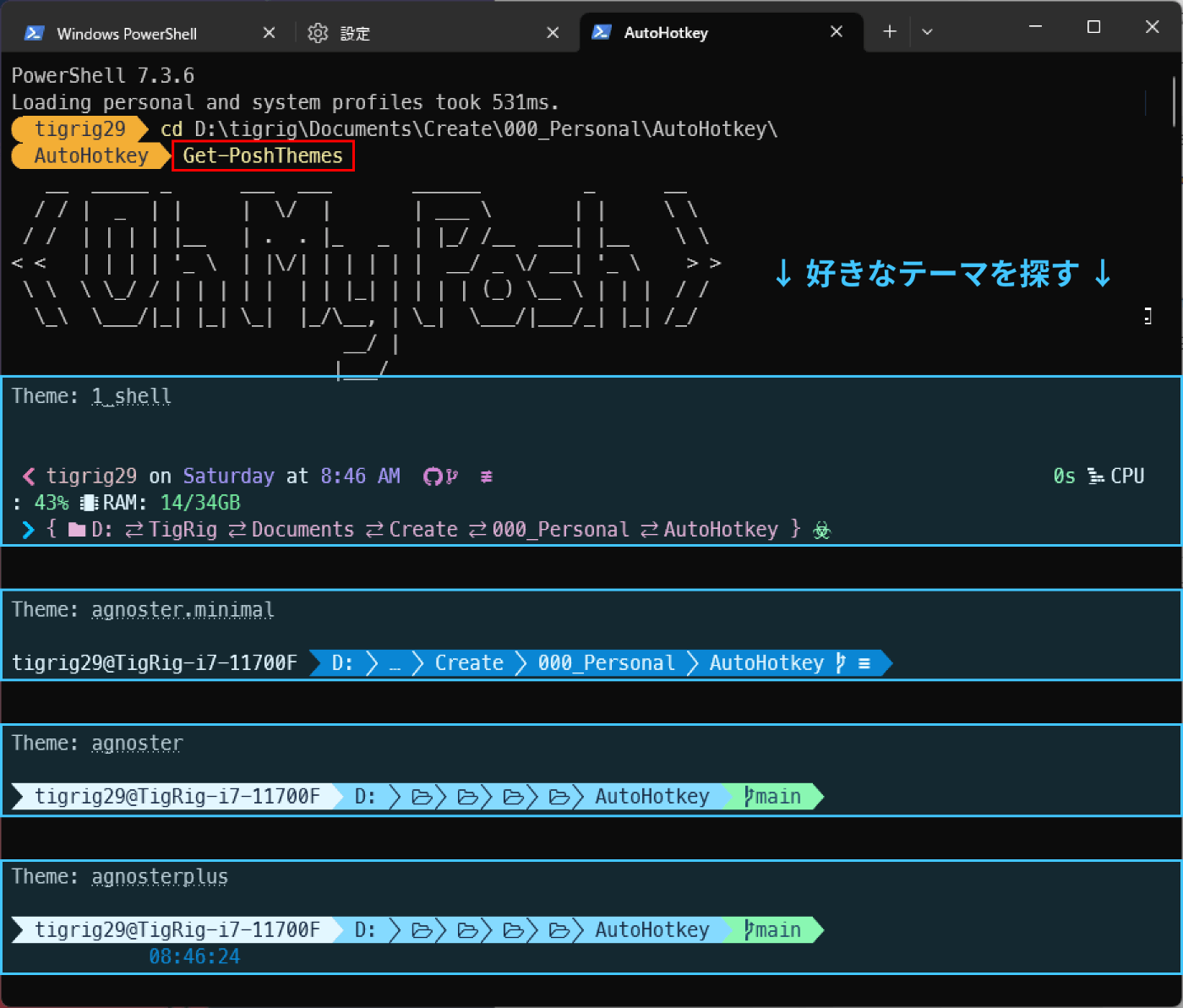
Task: Click the folder icon before D: in 1_shell
Action: tap(77, 530)
